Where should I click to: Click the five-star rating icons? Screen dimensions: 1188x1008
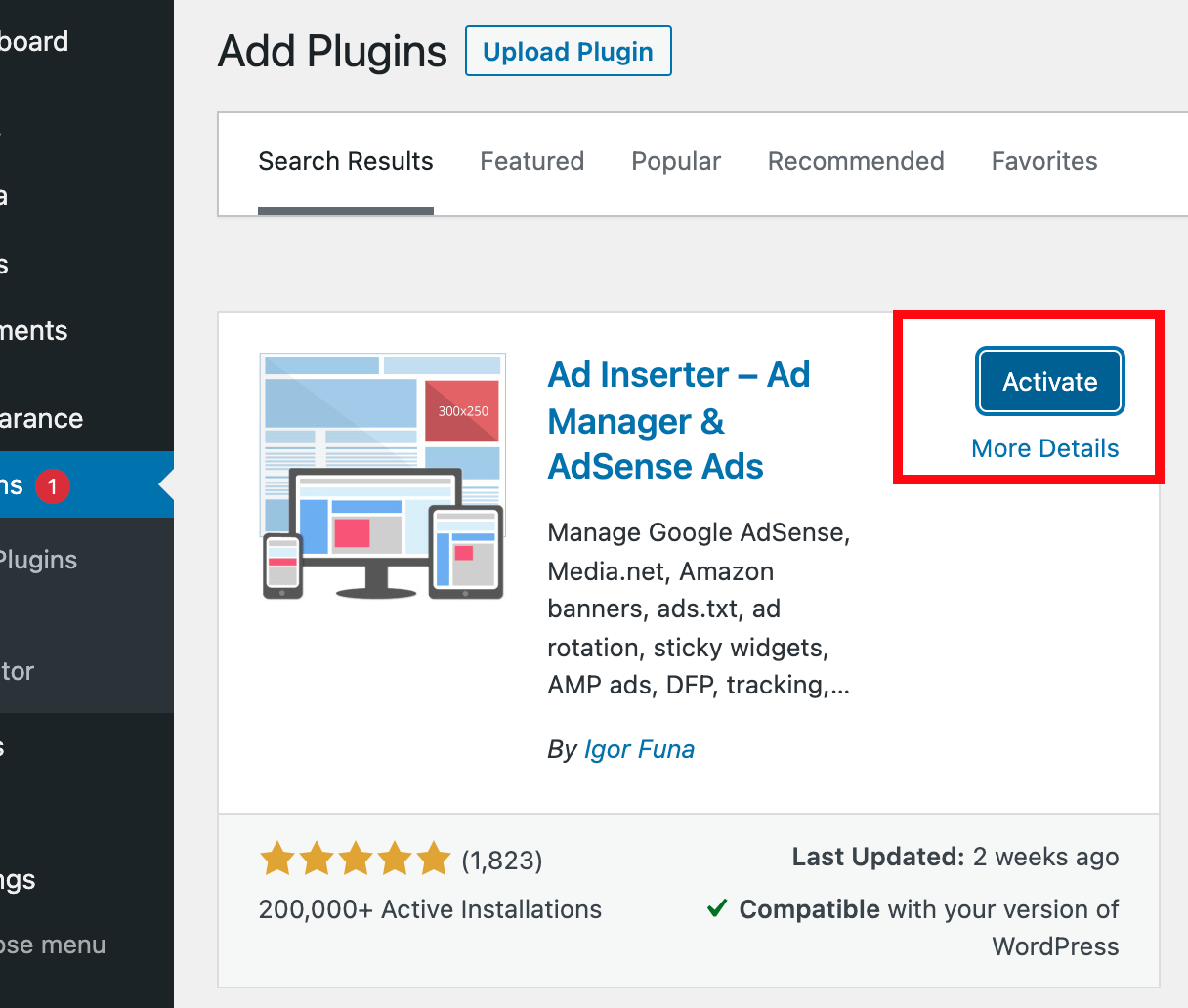point(356,860)
